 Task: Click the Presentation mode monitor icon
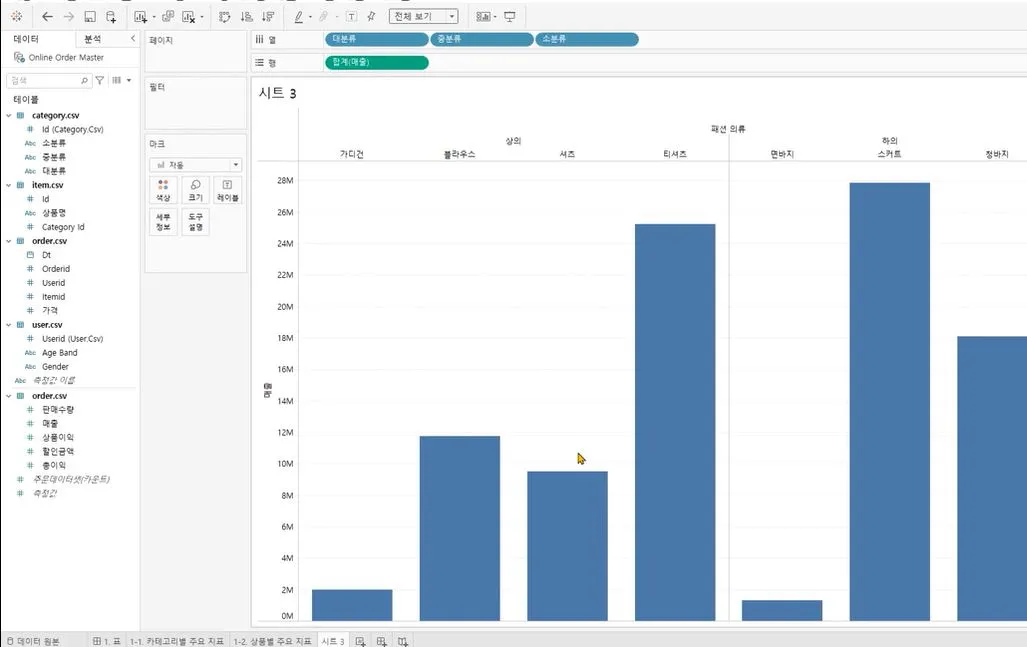[510, 16]
